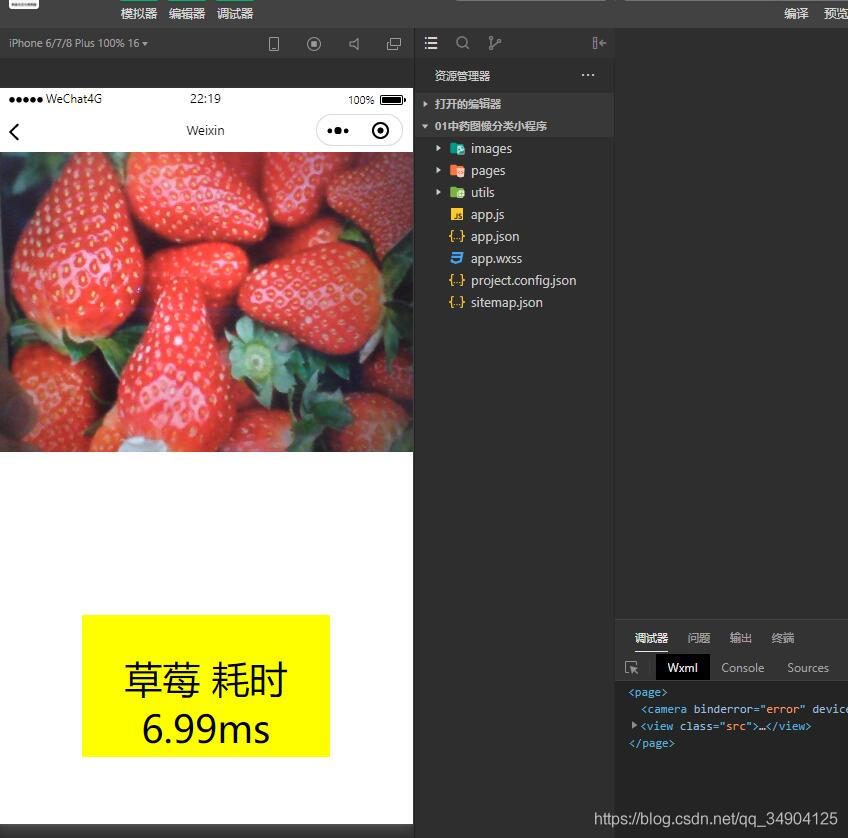Switch to the Console tab
The height and width of the screenshot is (838, 848).
[x=743, y=668]
